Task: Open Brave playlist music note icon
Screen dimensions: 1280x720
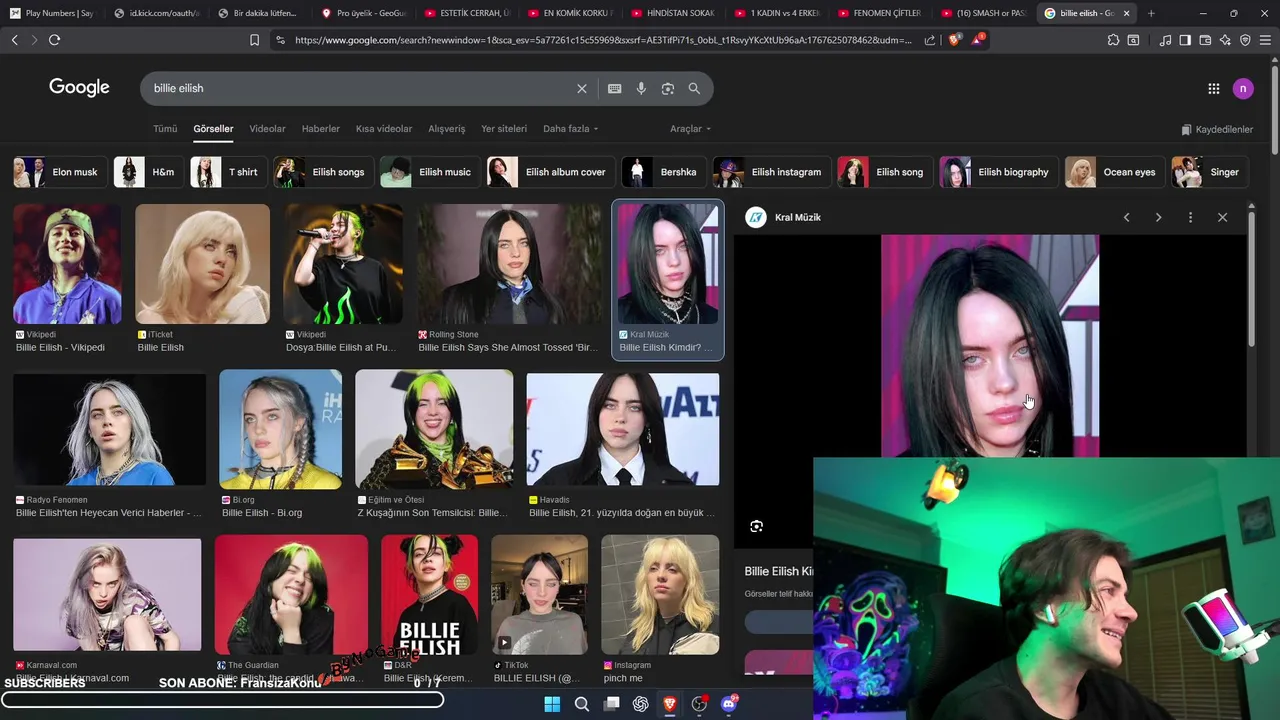Action: pos(1165,40)
